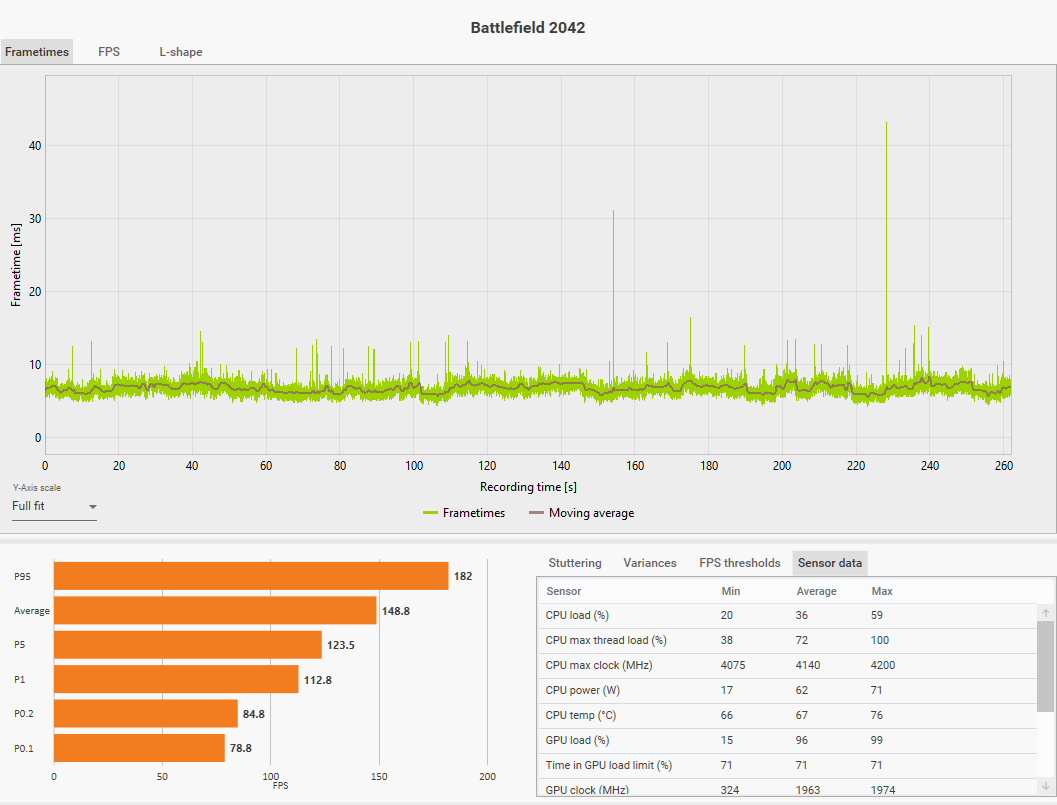Click the CPU max clock max value 4200
The width and height of the screenshot is (1057, 805).
tap(883, 665)
